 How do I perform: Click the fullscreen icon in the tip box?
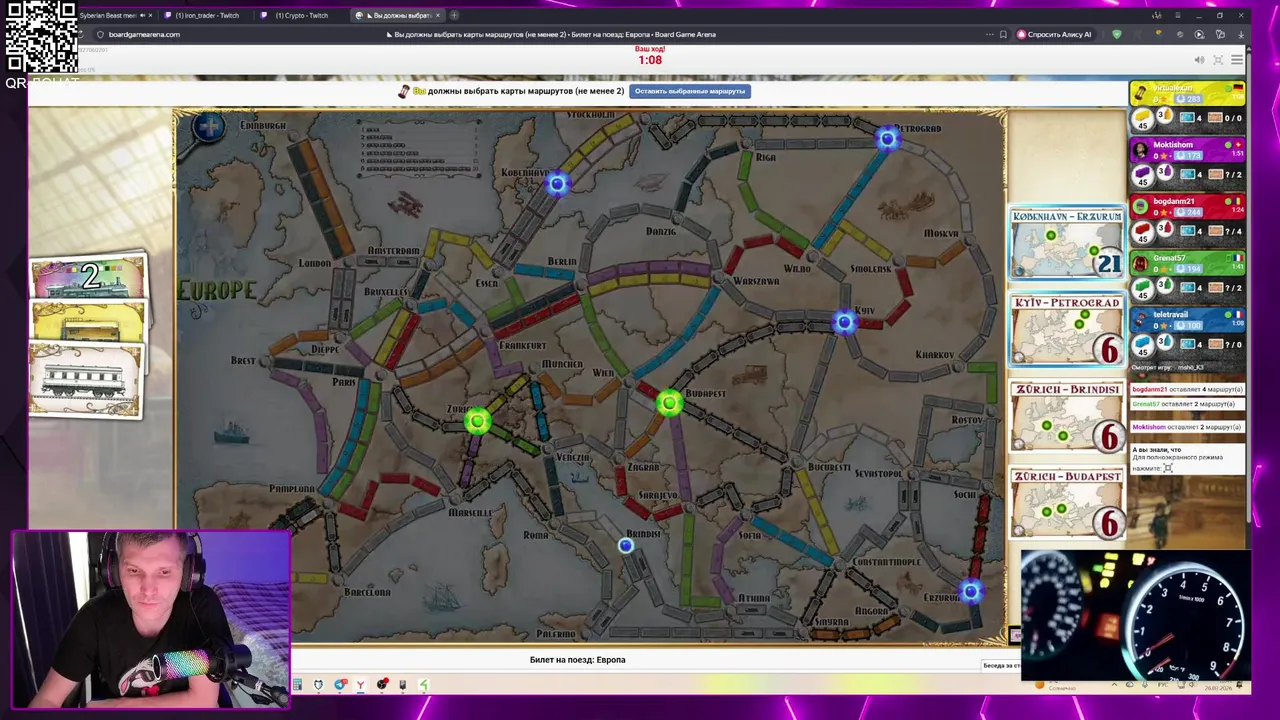(1168, 468)
